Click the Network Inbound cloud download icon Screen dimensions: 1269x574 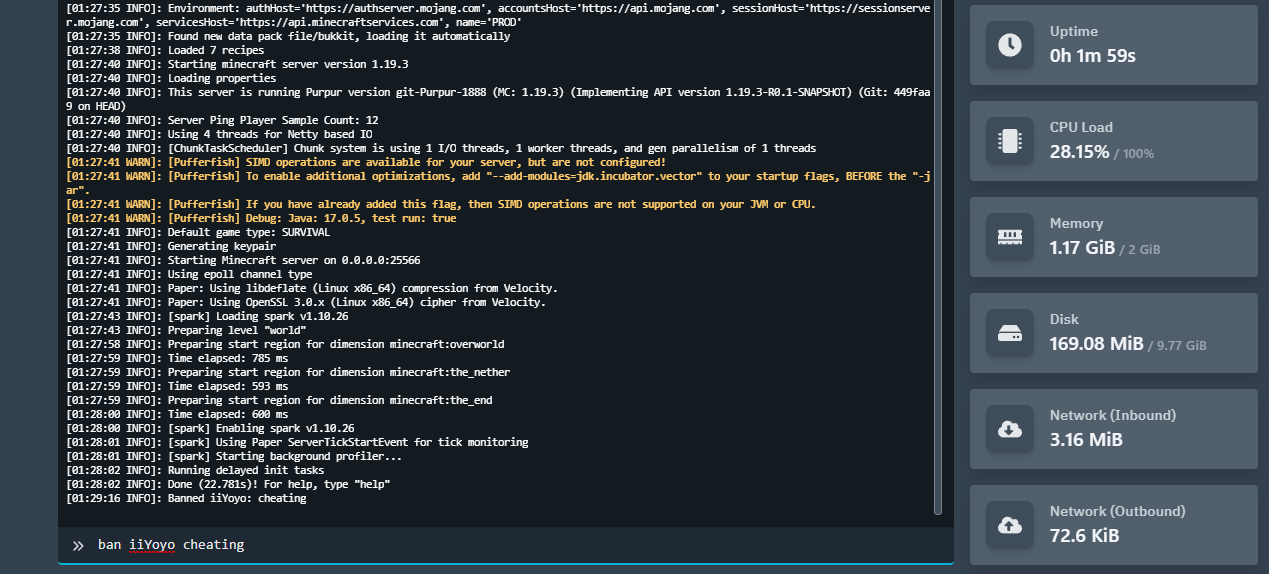pyautogui.click(x=1010, y=429)
